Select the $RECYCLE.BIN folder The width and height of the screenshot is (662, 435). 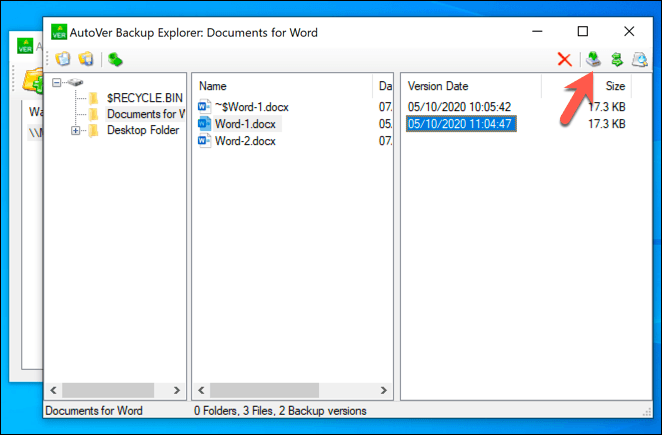tap(144, 98)
